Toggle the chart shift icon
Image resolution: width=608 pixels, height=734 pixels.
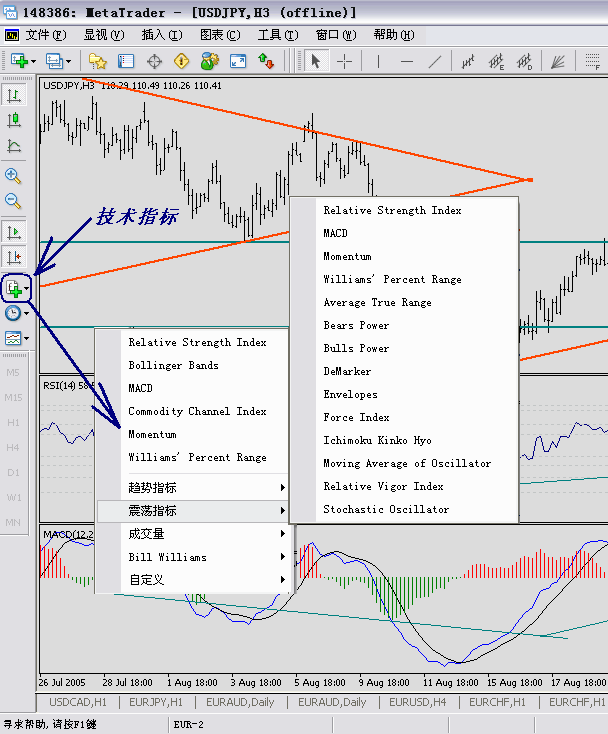14,257
